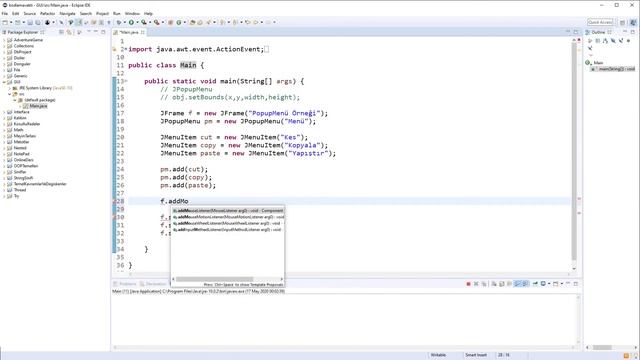The width and height of the screenshot is (640, 360).
Task: Minimize the Package Explorer panel
Action: tap(96, 32)
